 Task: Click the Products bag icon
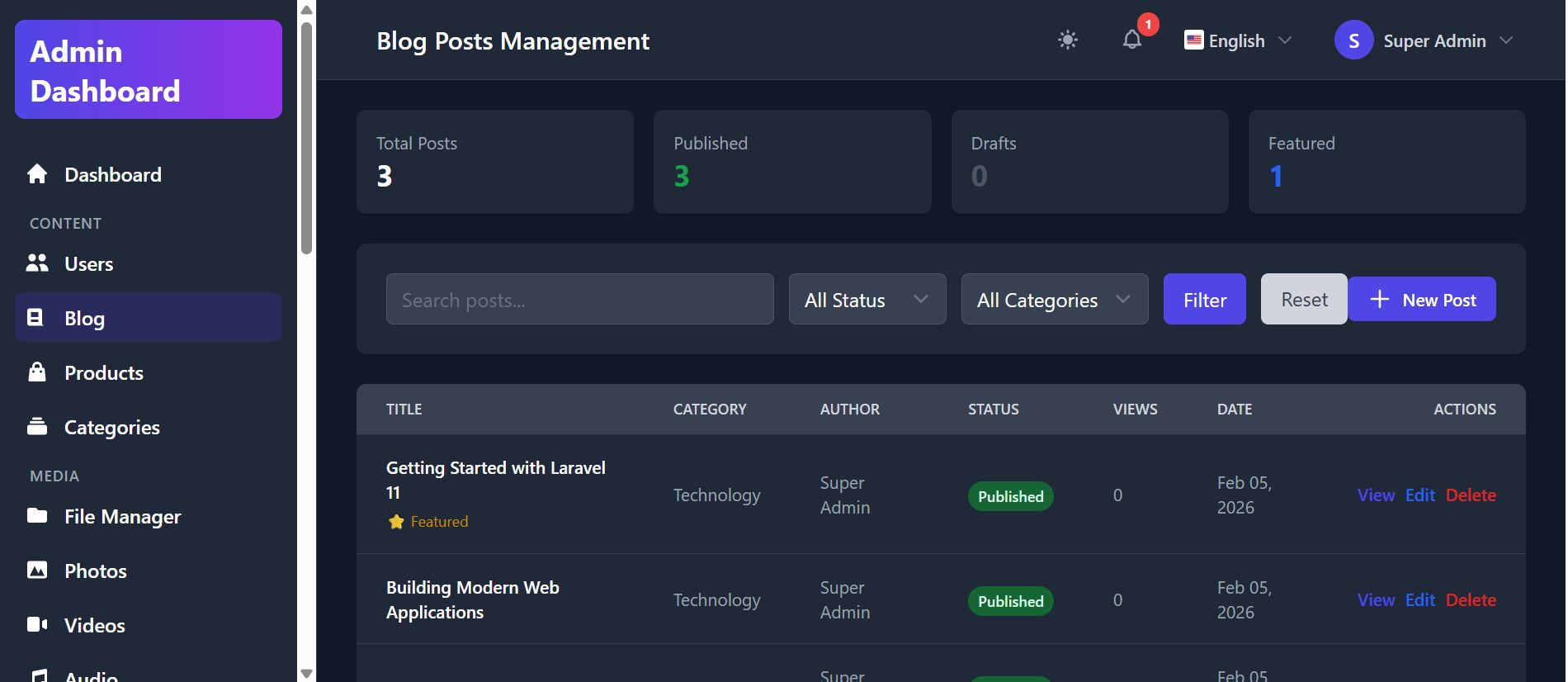(x=37, y=372)
